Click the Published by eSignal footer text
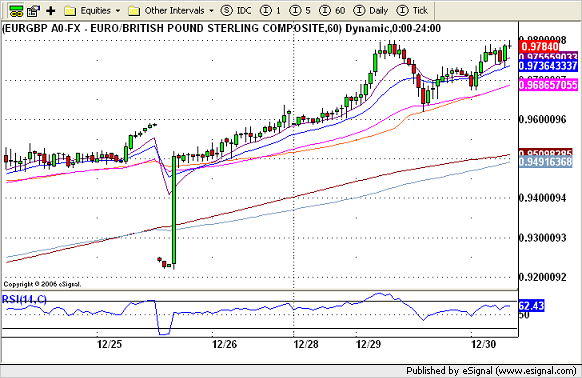 point(491,371)
